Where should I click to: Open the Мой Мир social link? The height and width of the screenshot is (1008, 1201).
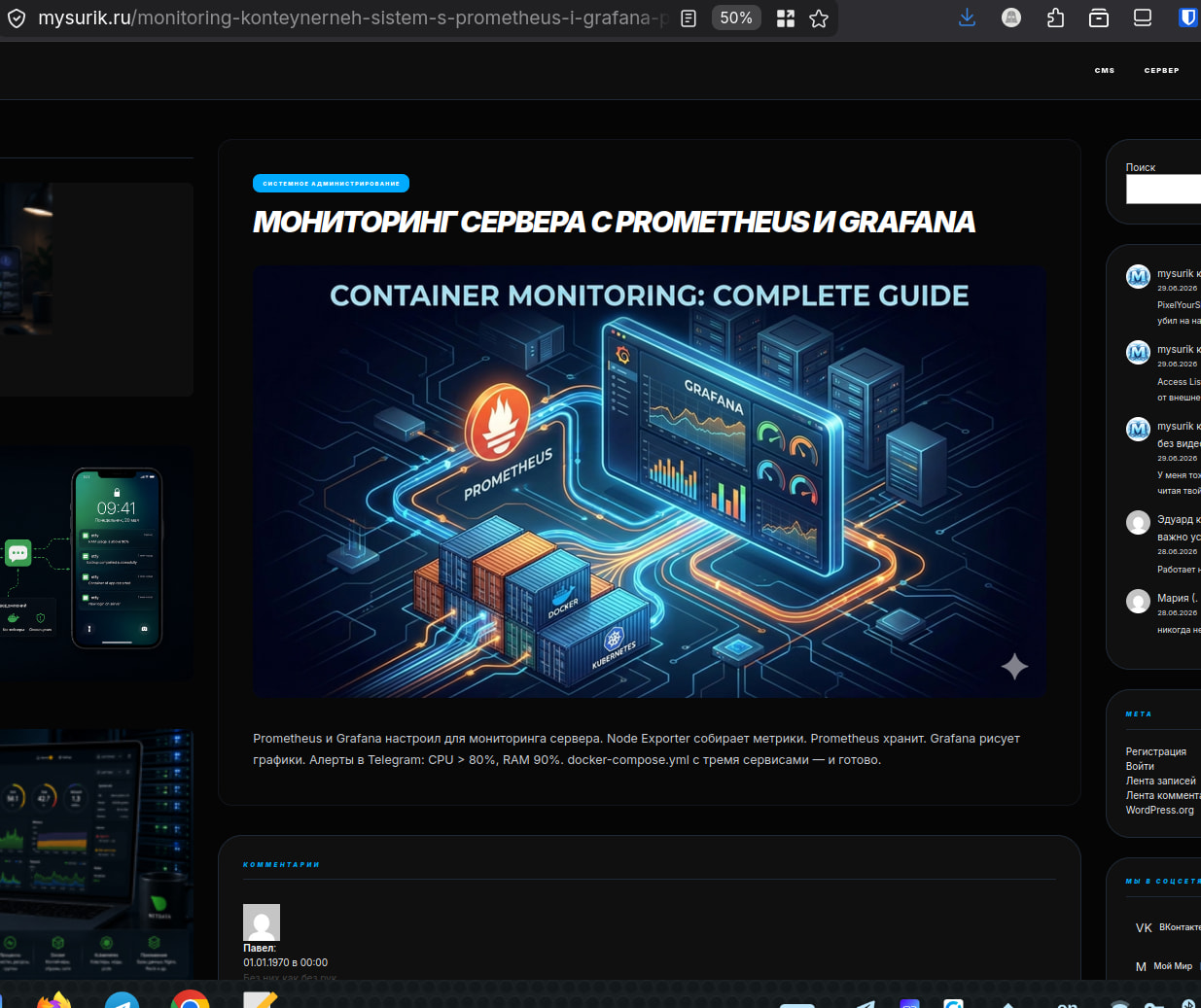pos(1163,966)
